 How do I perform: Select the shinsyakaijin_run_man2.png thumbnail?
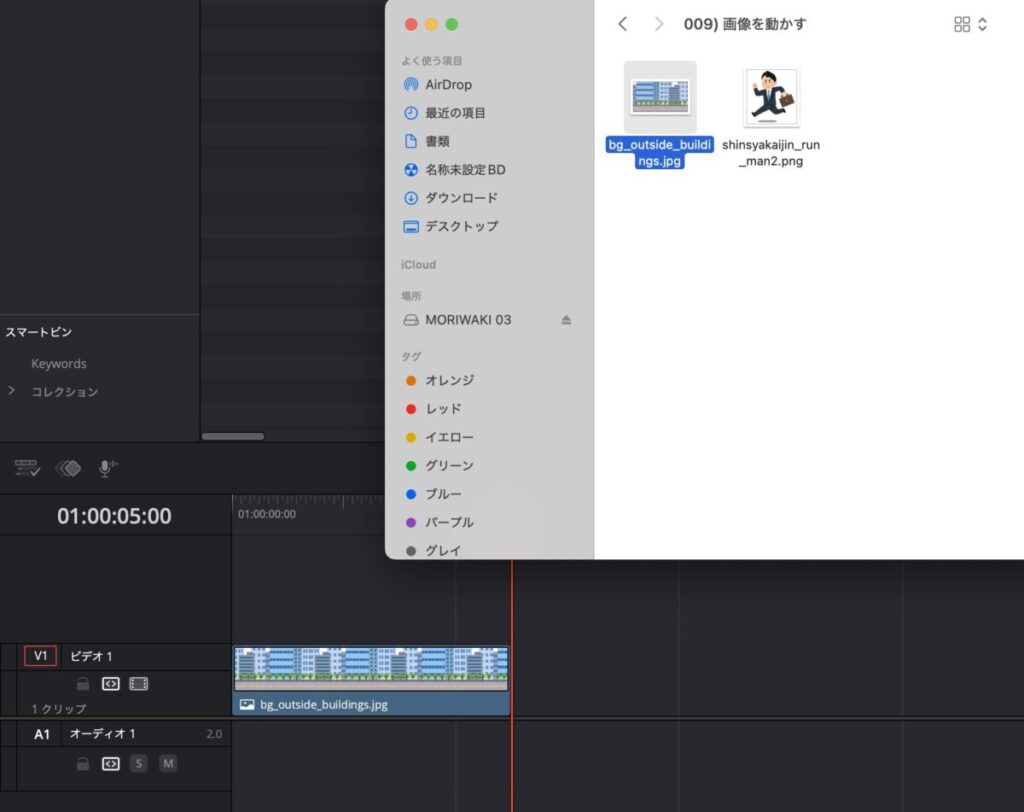[771, 98]
